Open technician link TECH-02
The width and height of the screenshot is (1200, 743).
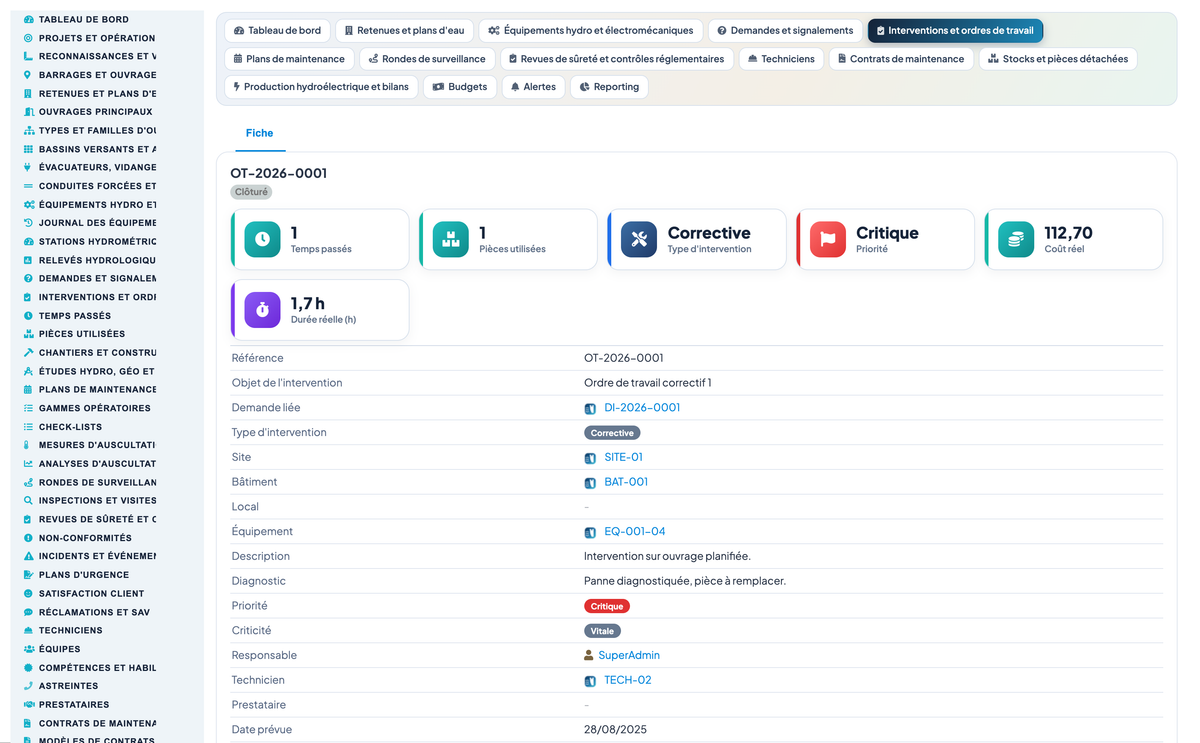(628, 680)
